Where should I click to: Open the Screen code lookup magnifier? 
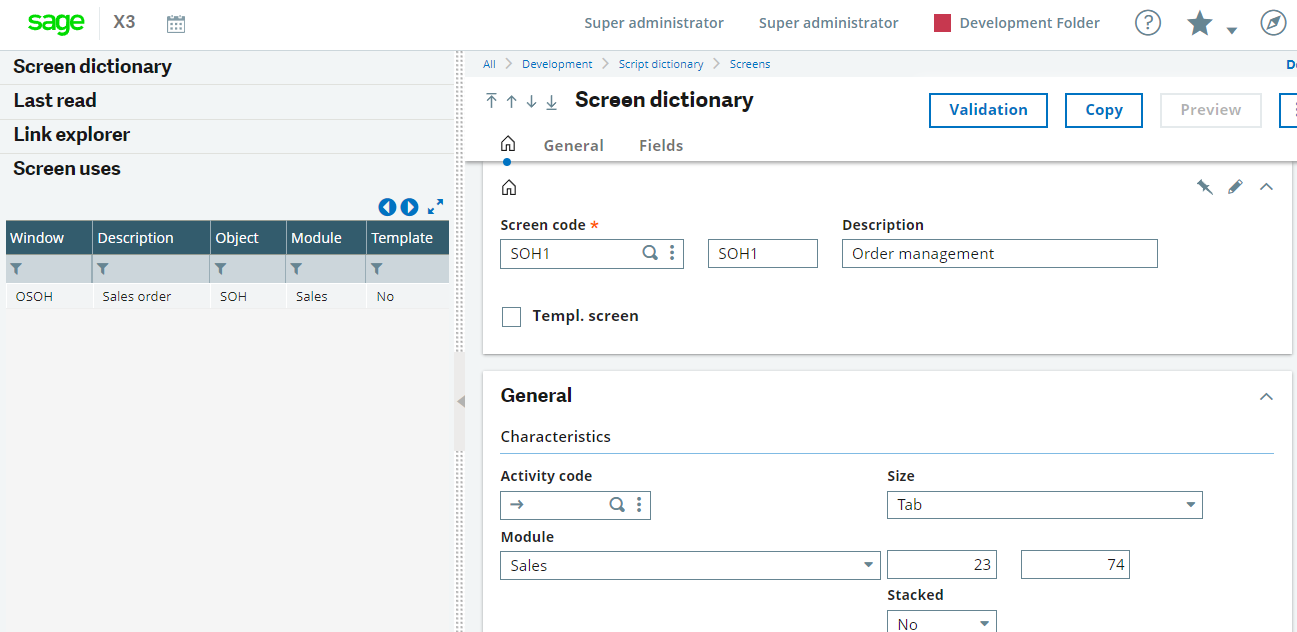pyautogui.click(x=650, y=253)
